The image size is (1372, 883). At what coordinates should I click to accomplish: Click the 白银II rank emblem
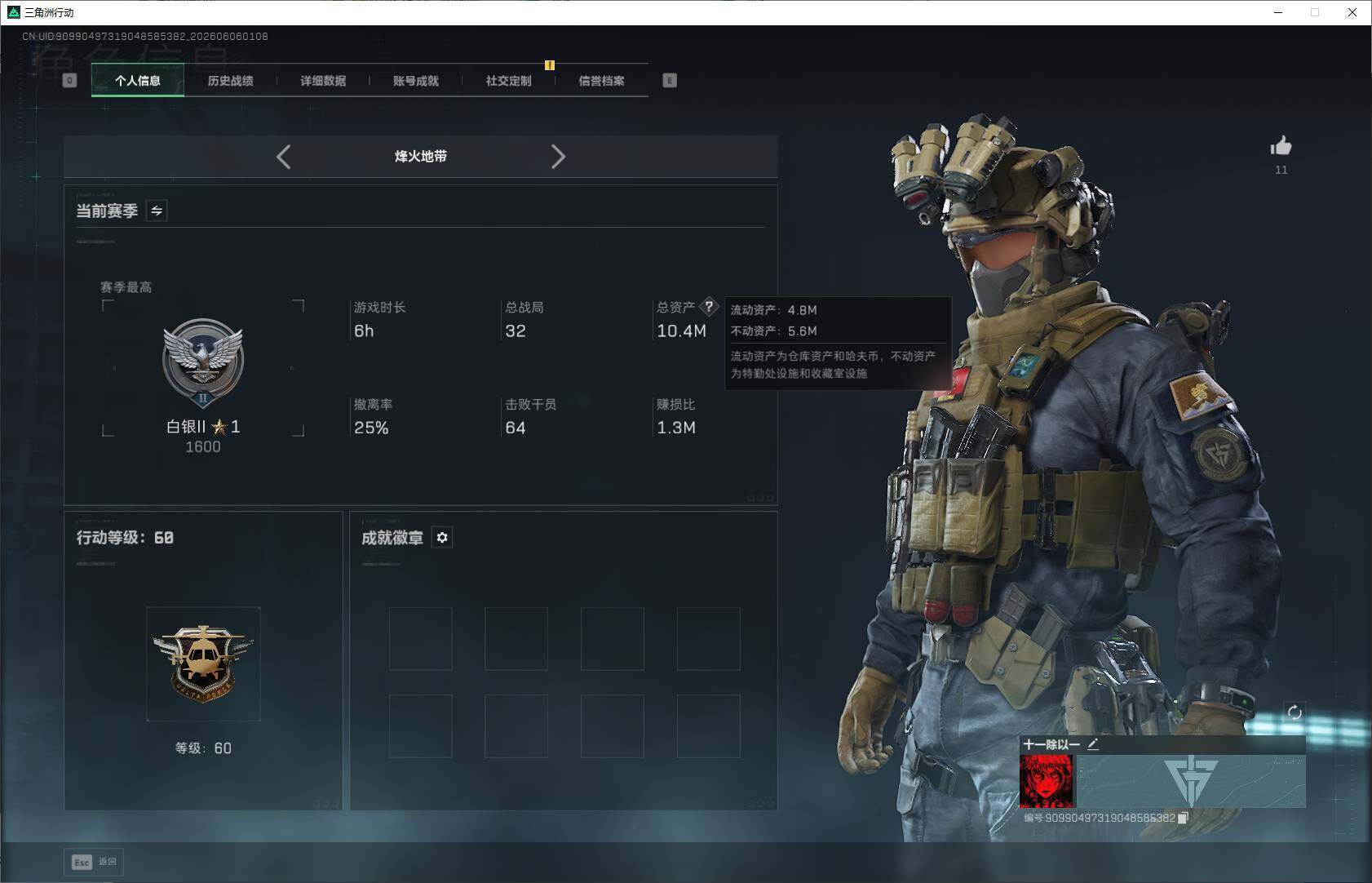[x=203, y=362]
